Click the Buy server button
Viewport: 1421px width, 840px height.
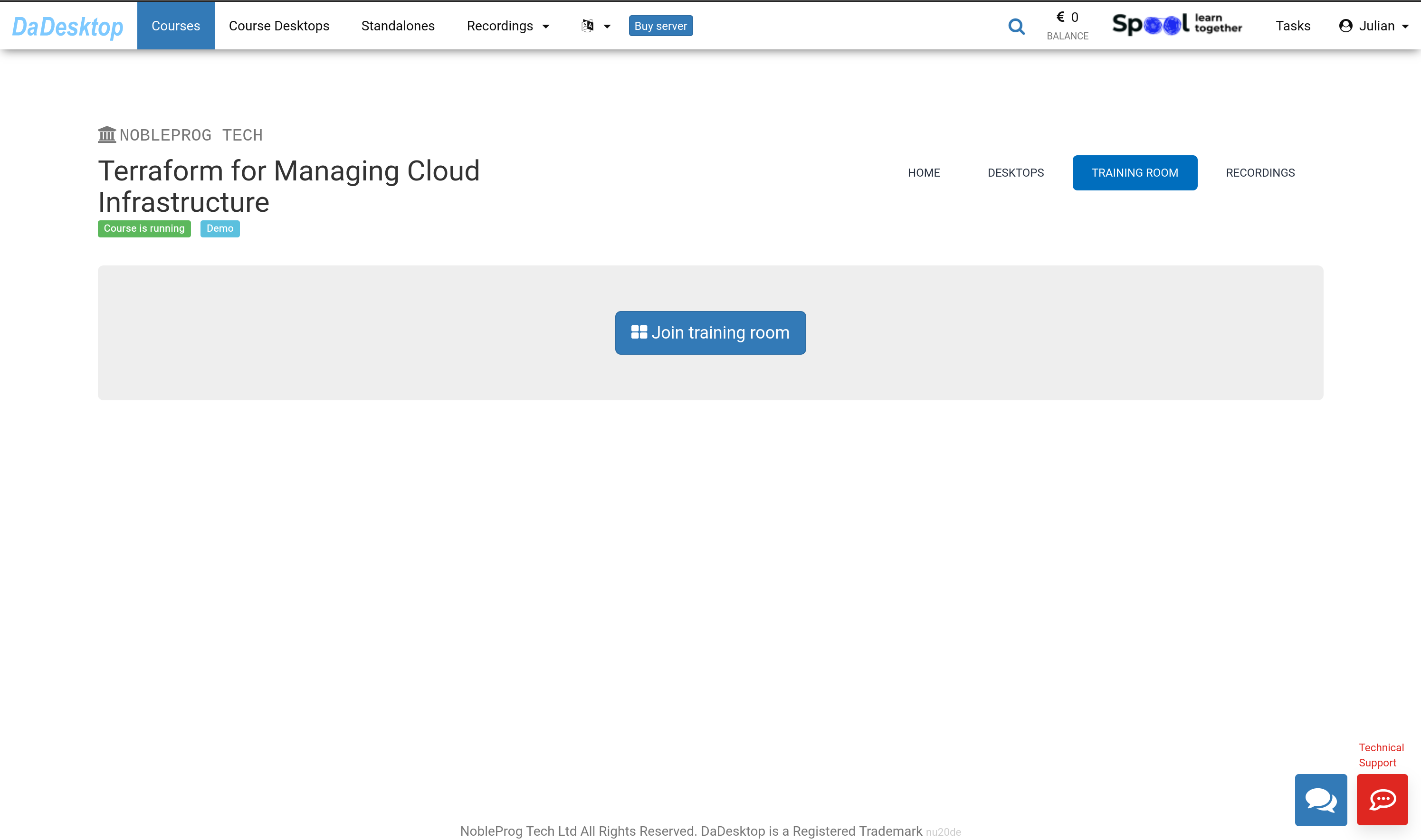[x=660, y=26]
